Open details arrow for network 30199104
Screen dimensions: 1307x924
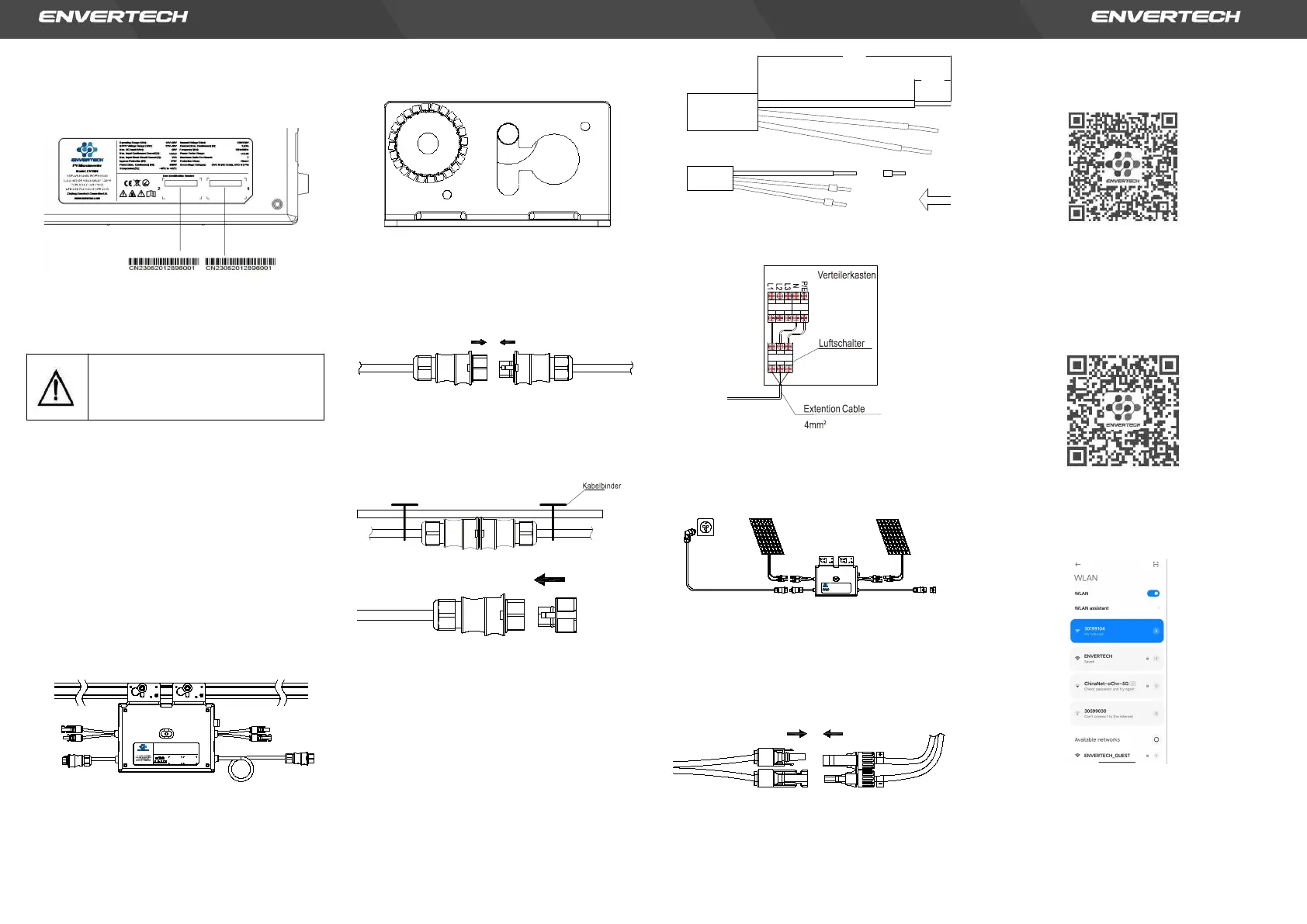pyautogui.click(x=1156, y=631)
